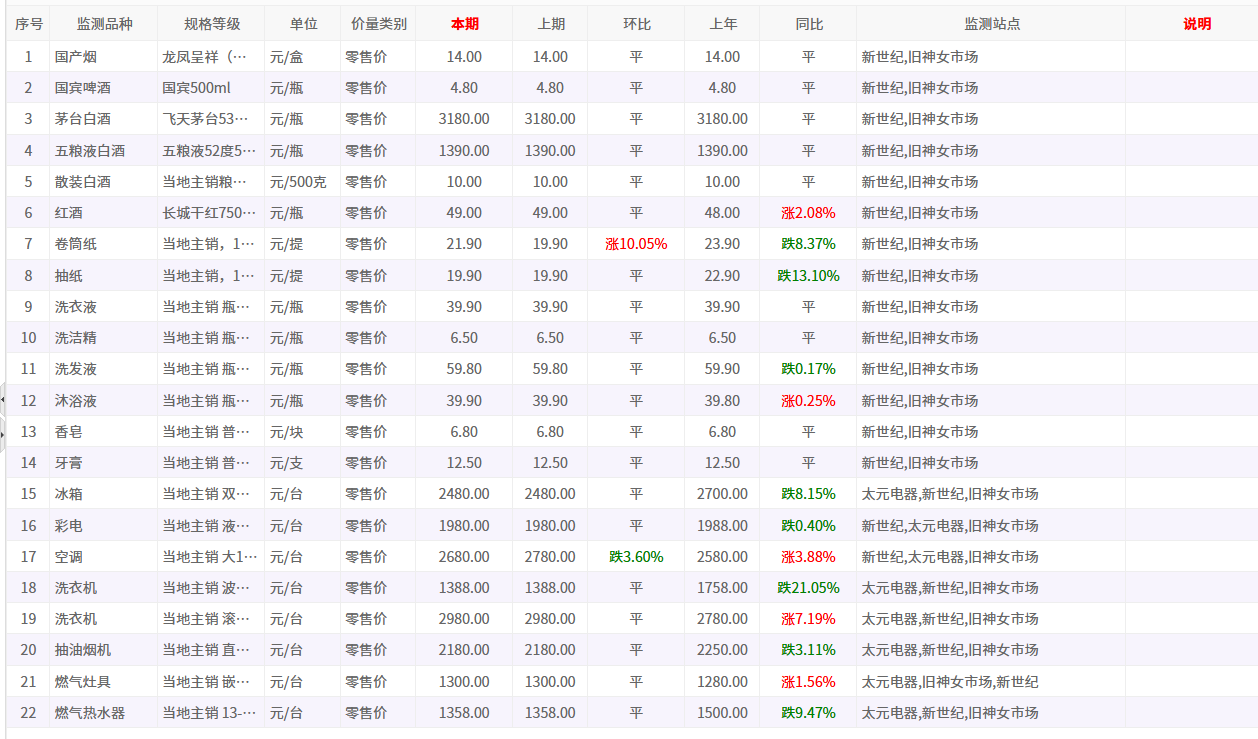Click the 跌8.37% 同比 value for 卷筒纸

coord(808,244)
